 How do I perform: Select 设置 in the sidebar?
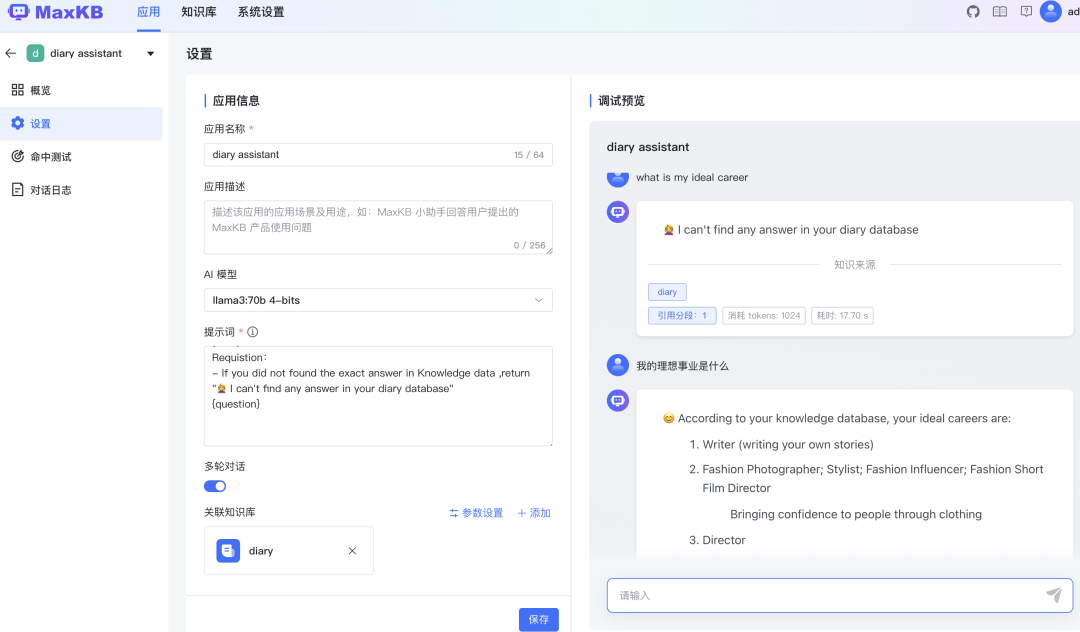(81, 123)
